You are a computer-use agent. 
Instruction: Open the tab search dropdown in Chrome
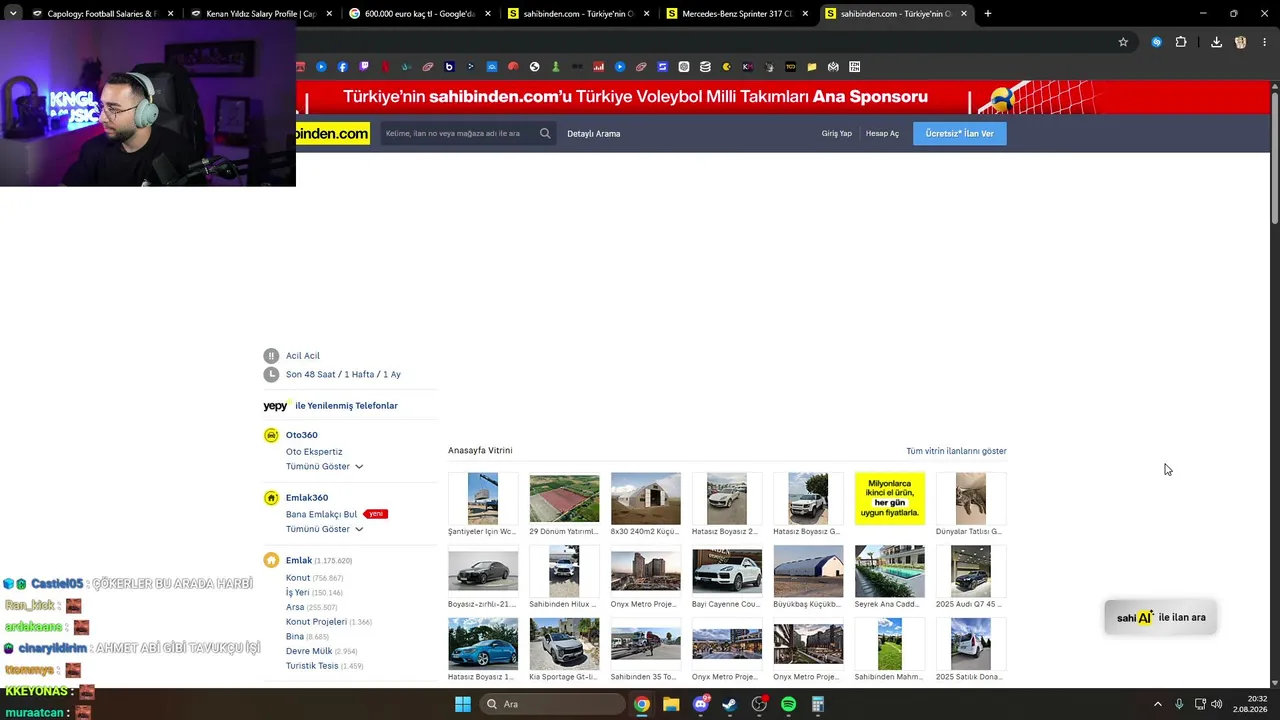(13, 14)
